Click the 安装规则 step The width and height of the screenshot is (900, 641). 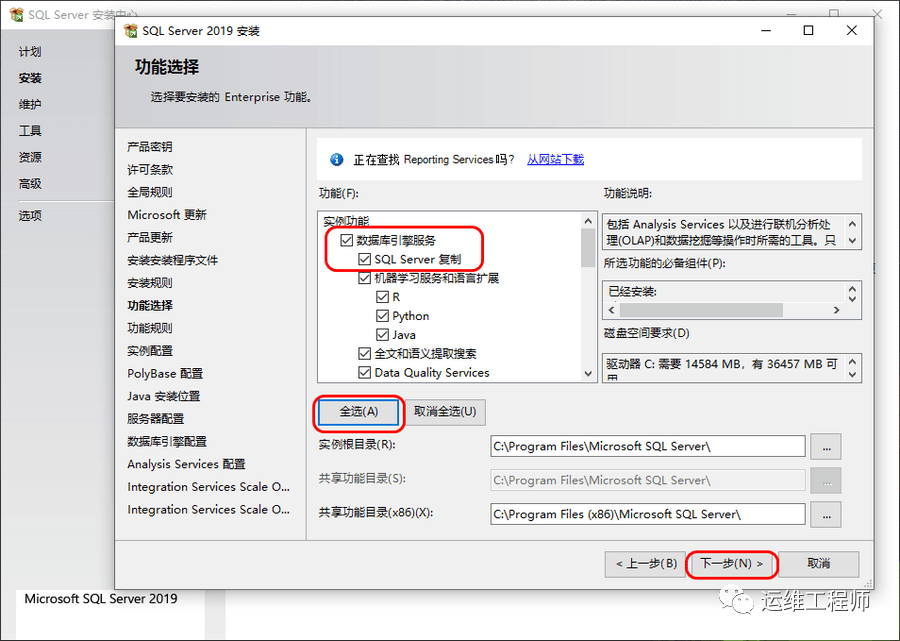pyautogui.click(x=150, y=283)
